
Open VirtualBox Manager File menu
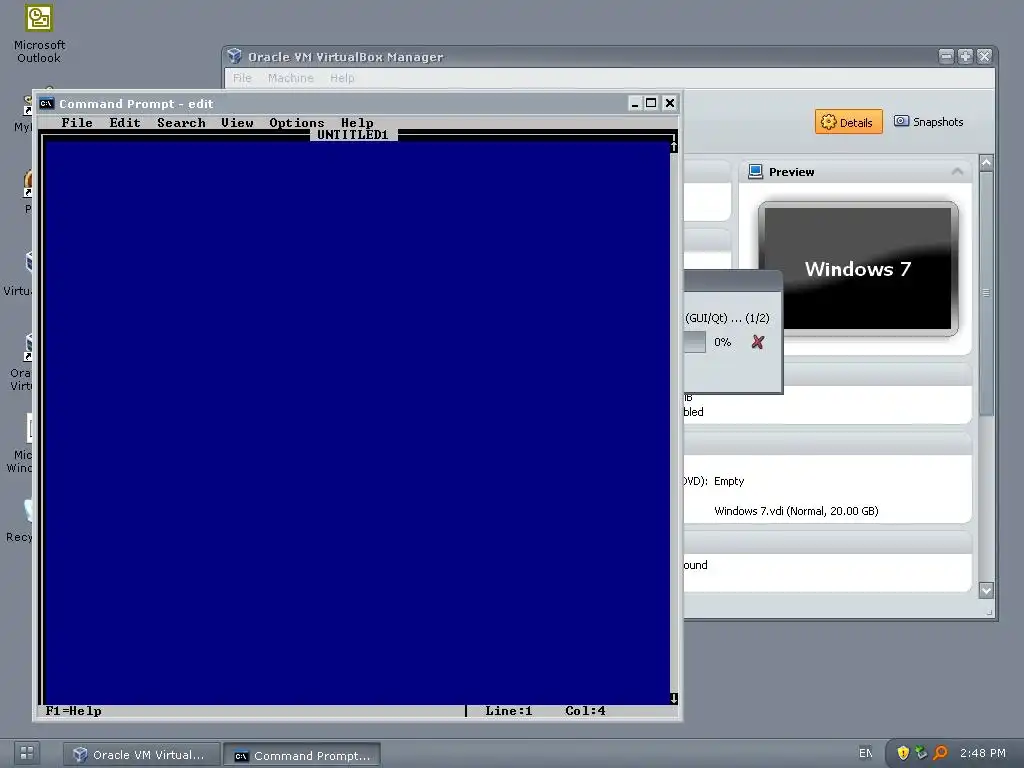click(x=242, y=78)
